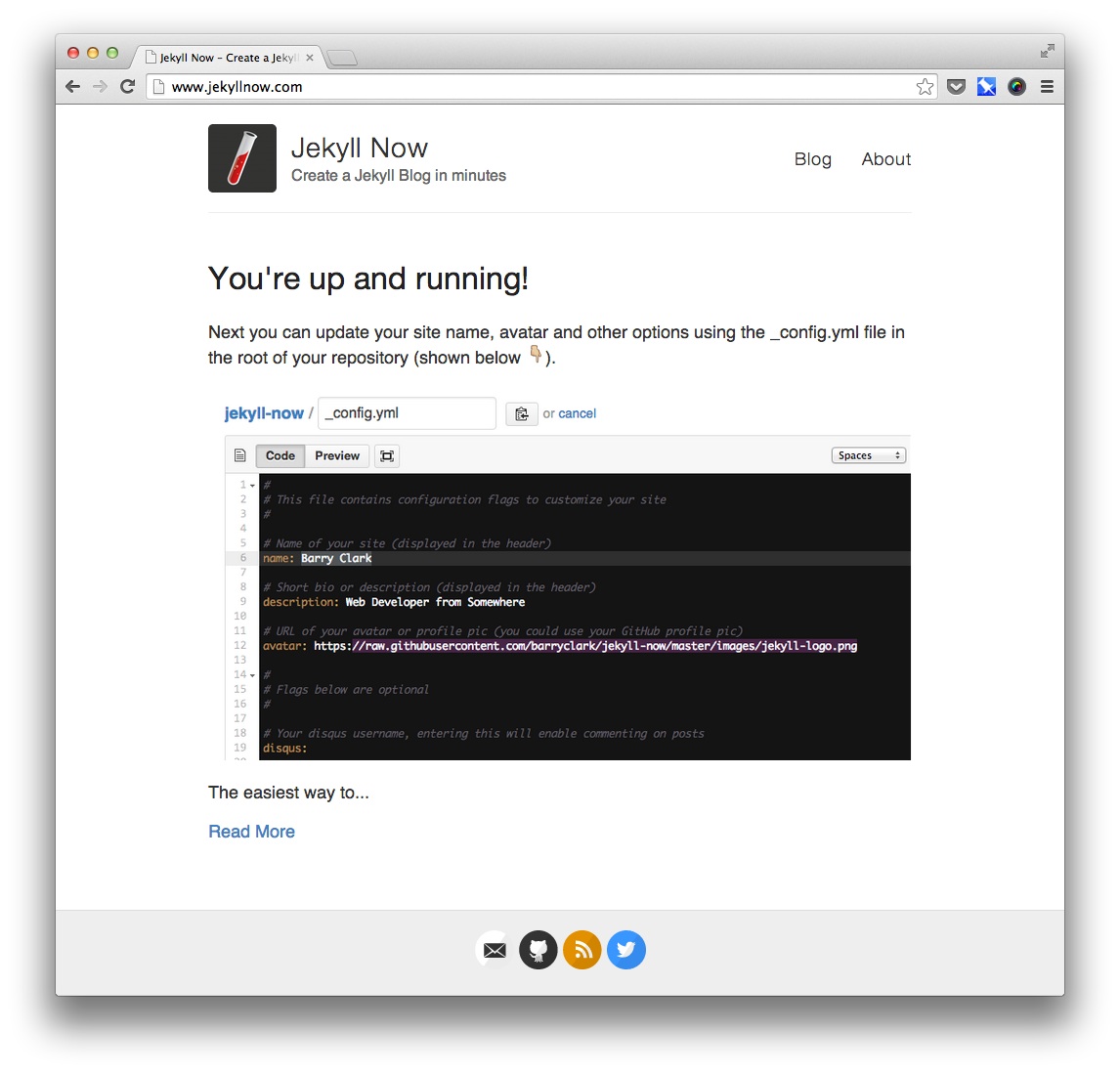Open the Twitter icon in the footer
Viewport: 1120px width, 1073px height.
pyautogui.click(x=626, y=949)
